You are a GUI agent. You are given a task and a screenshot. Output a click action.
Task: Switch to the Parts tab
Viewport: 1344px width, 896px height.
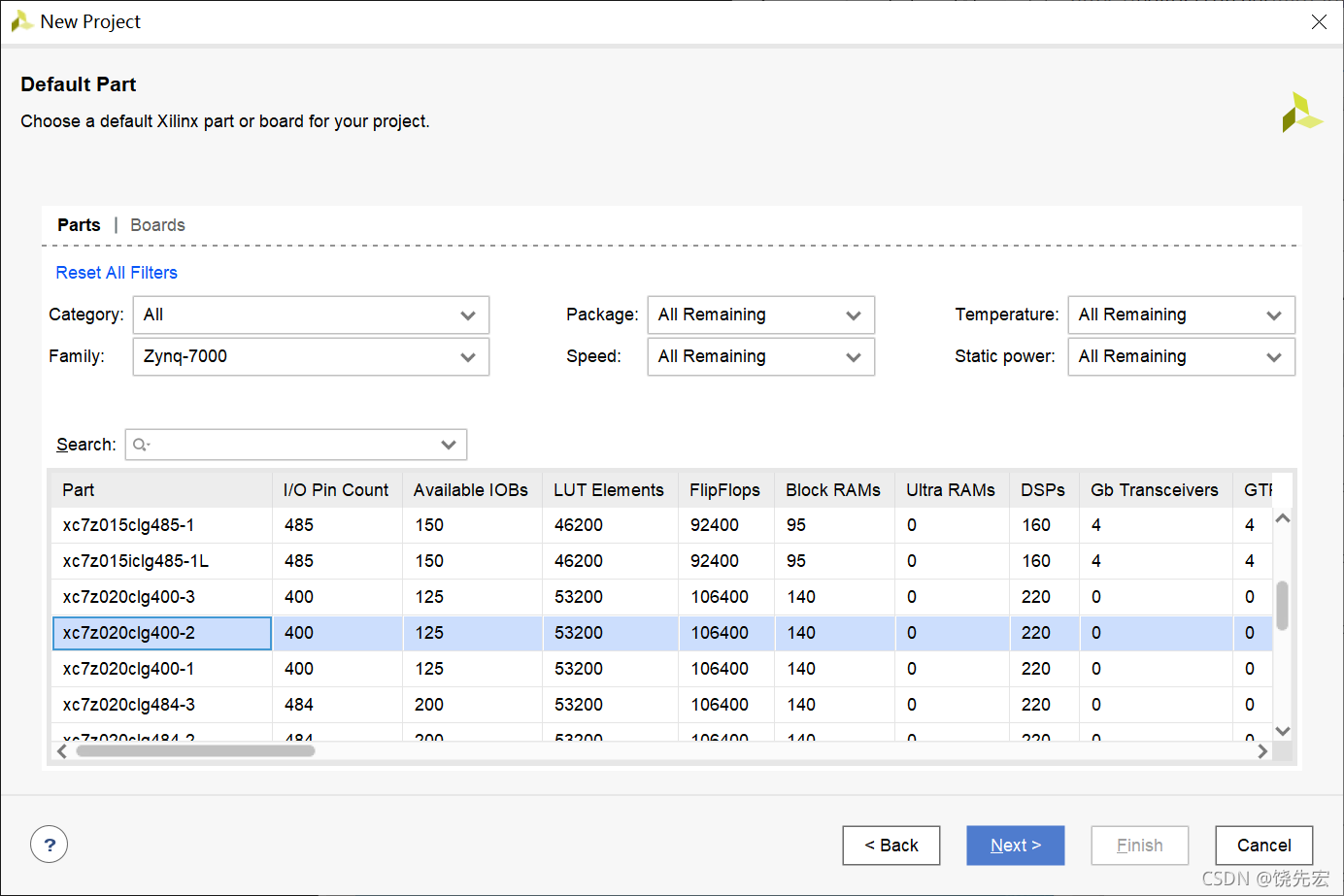point(79,225)
